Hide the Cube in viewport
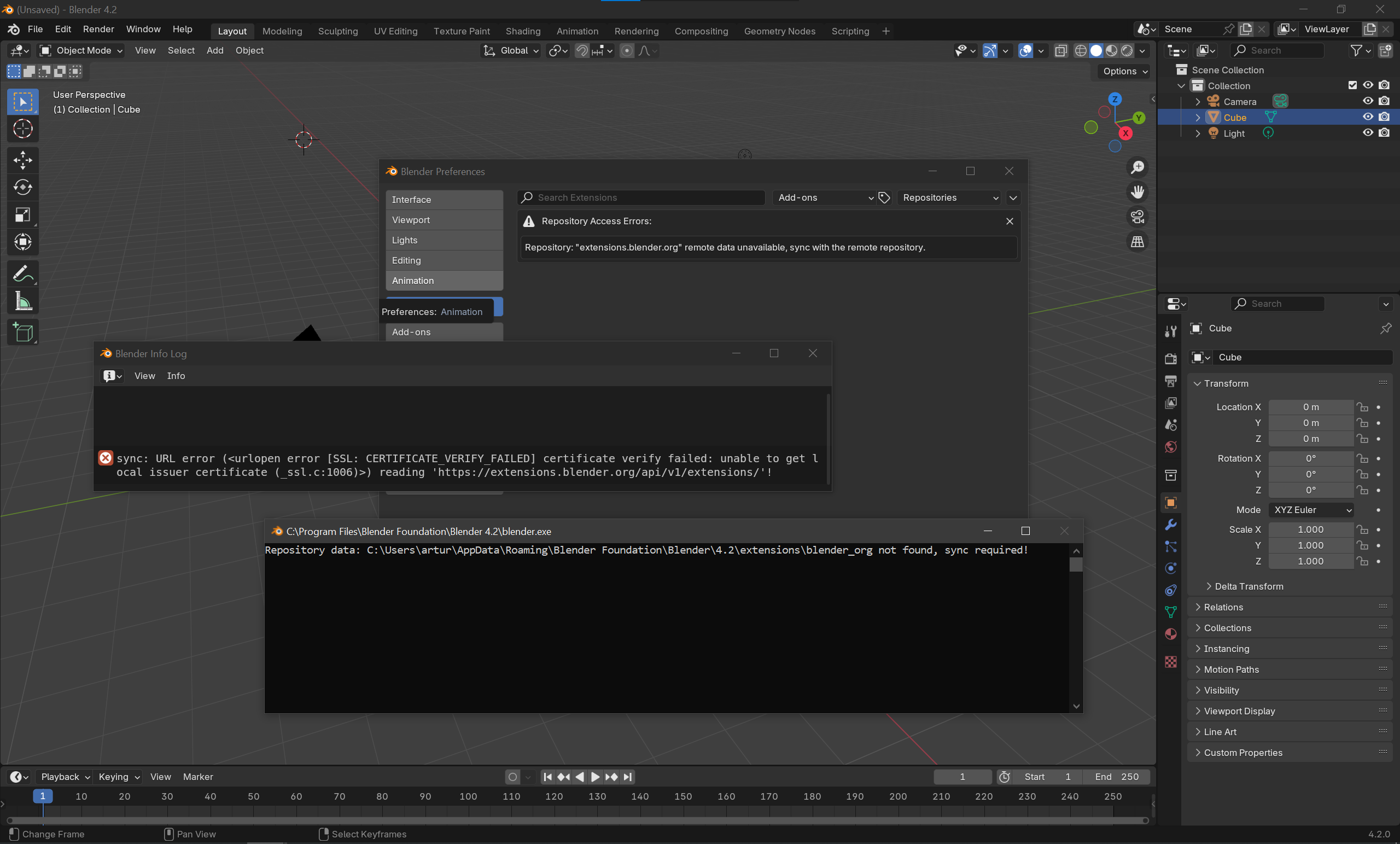Viewport: 1400px width, 844px height. pos(1368,117)
